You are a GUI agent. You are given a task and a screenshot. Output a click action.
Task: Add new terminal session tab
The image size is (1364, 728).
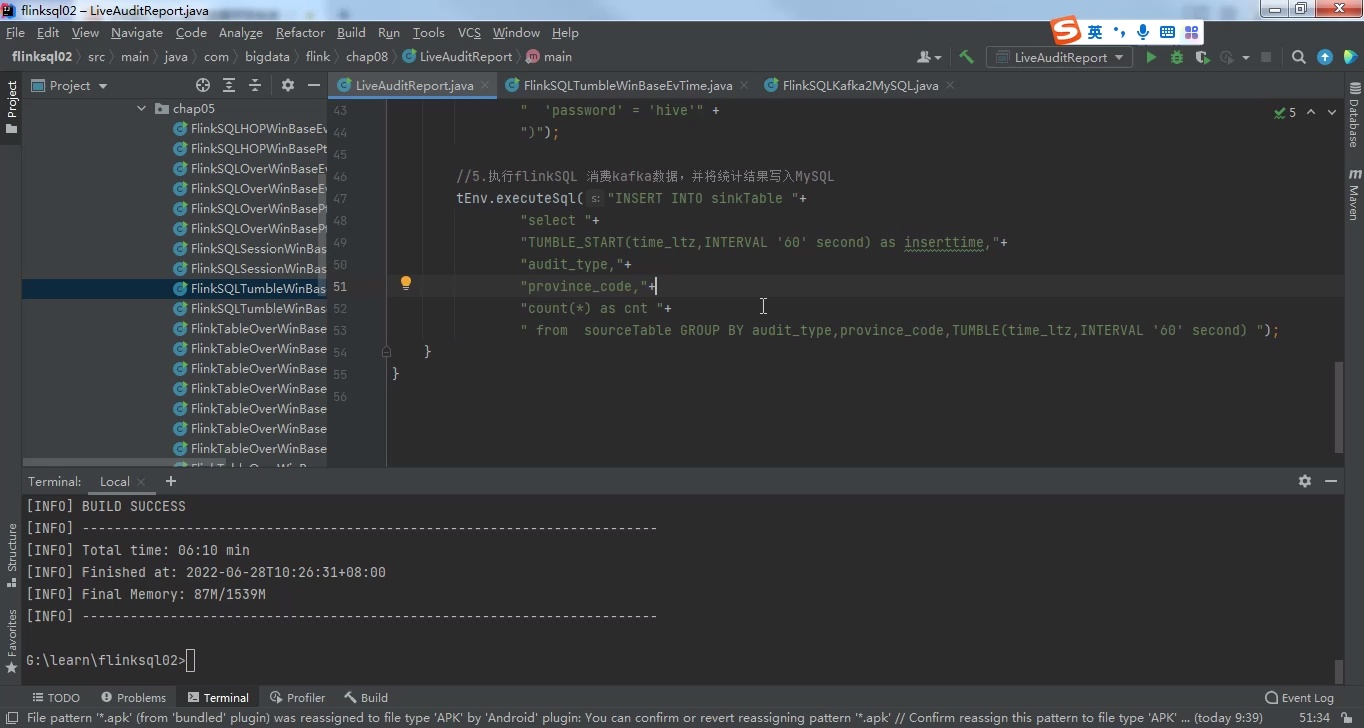coord(171,481)
